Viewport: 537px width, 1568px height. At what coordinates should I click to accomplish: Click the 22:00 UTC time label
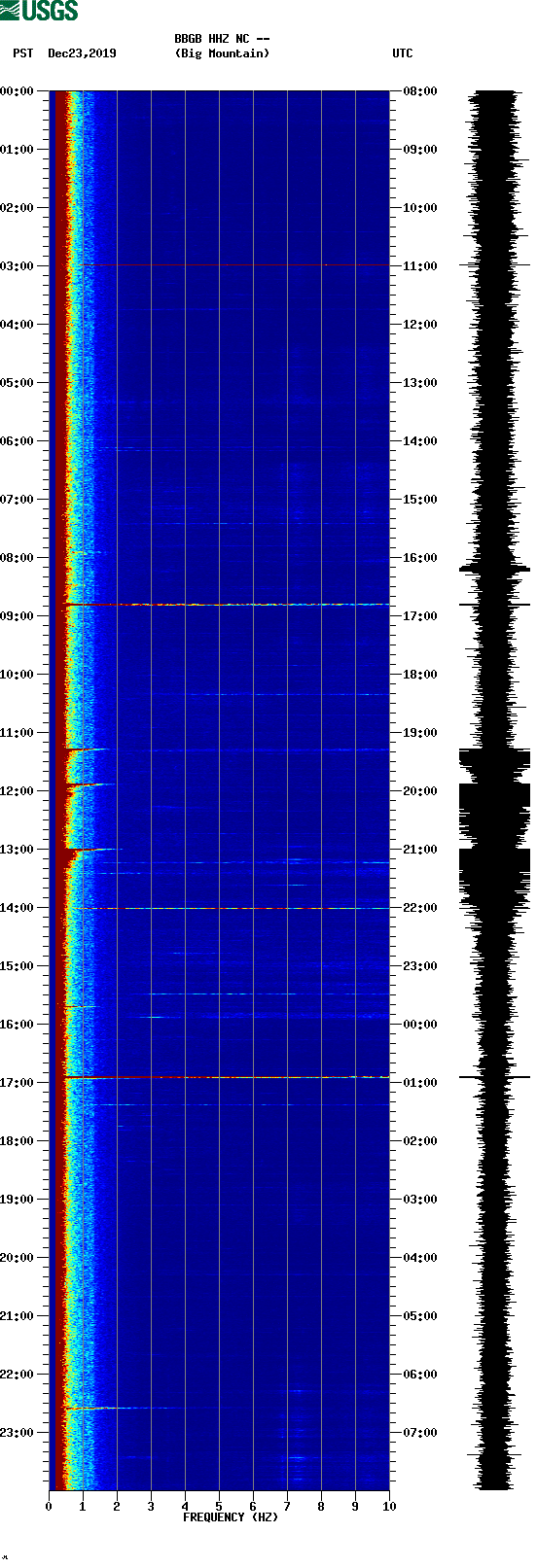pyautogui.click(x=420, y=908)
